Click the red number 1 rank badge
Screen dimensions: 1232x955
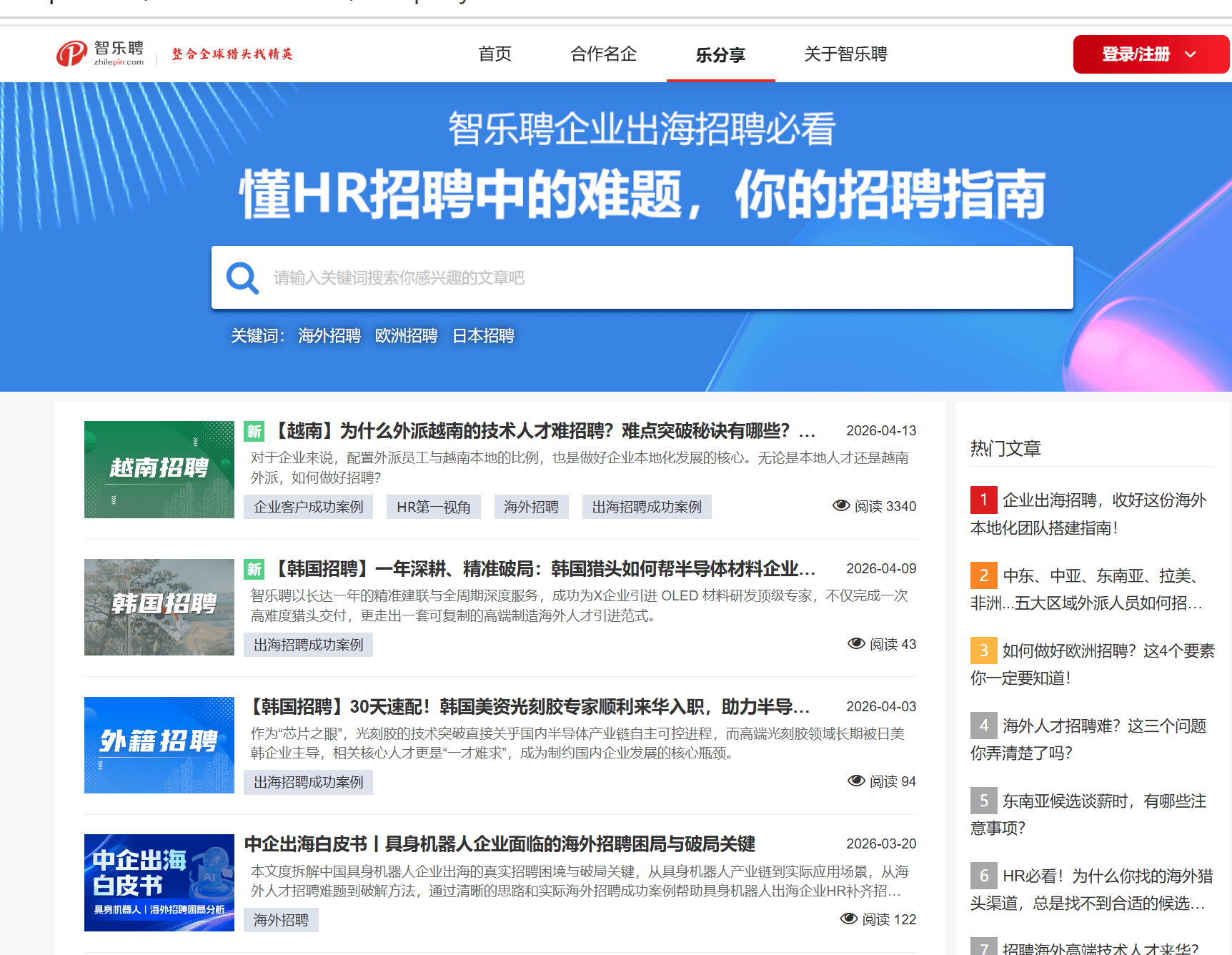tap(983, 500)
